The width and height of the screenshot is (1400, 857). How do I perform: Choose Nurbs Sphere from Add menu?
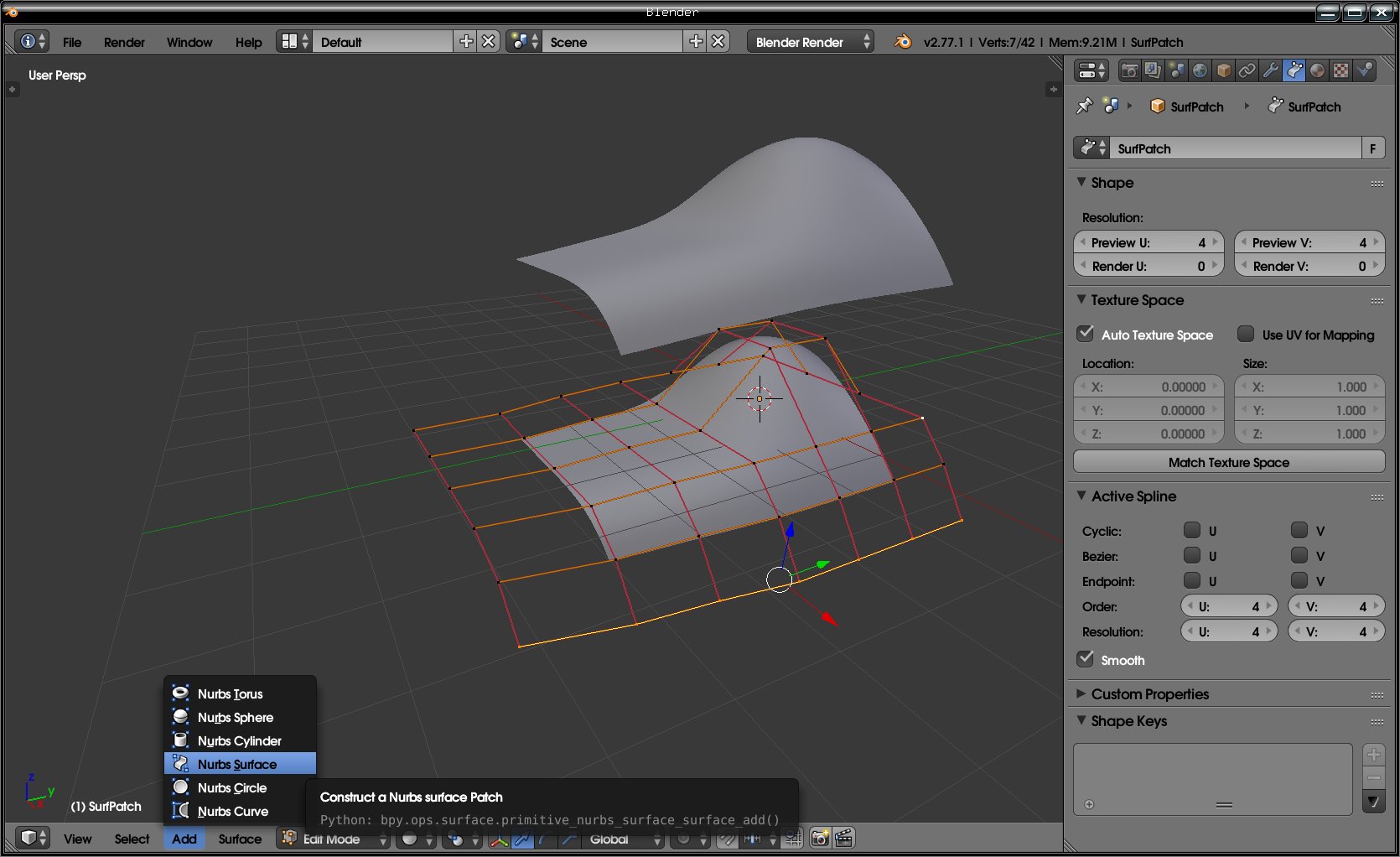point(235,717)
